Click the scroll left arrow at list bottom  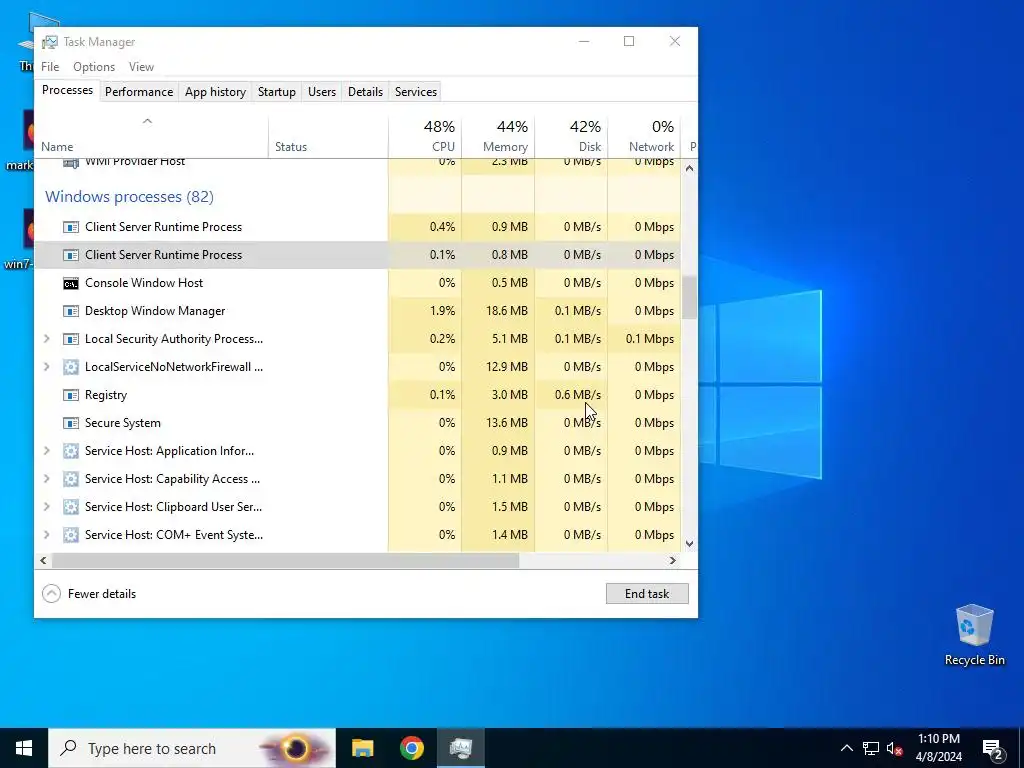click(43, 560)
